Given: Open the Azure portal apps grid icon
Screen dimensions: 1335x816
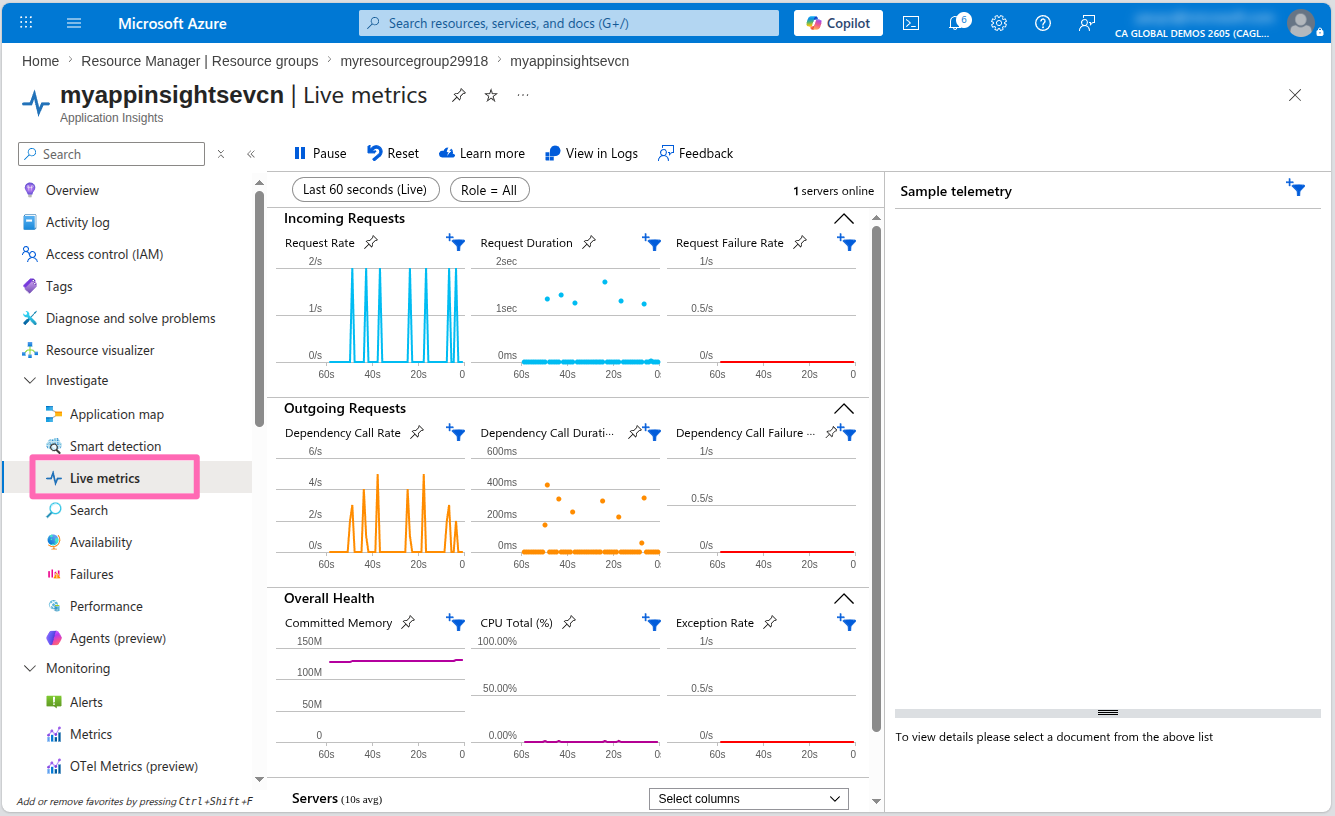Looking at the screenshot, I should coord(26,22).
